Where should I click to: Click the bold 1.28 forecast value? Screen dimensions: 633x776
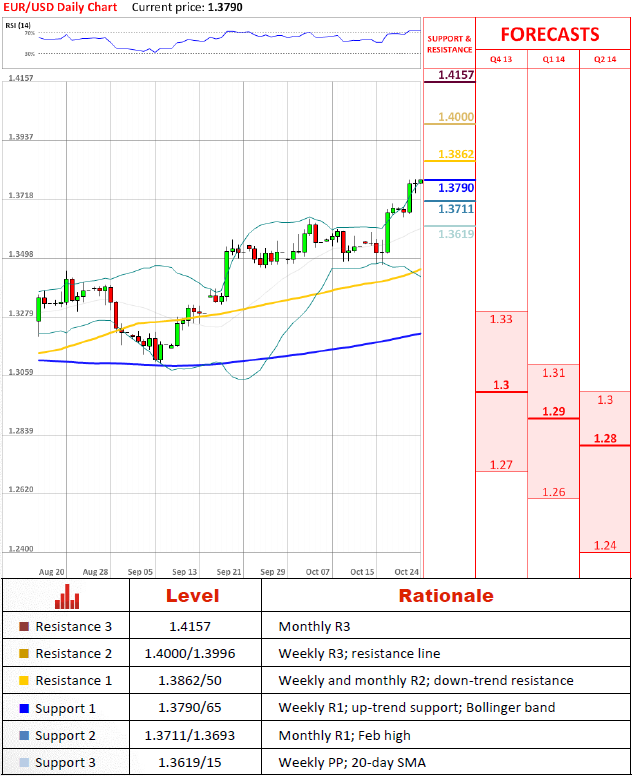(x=604, y=438)
